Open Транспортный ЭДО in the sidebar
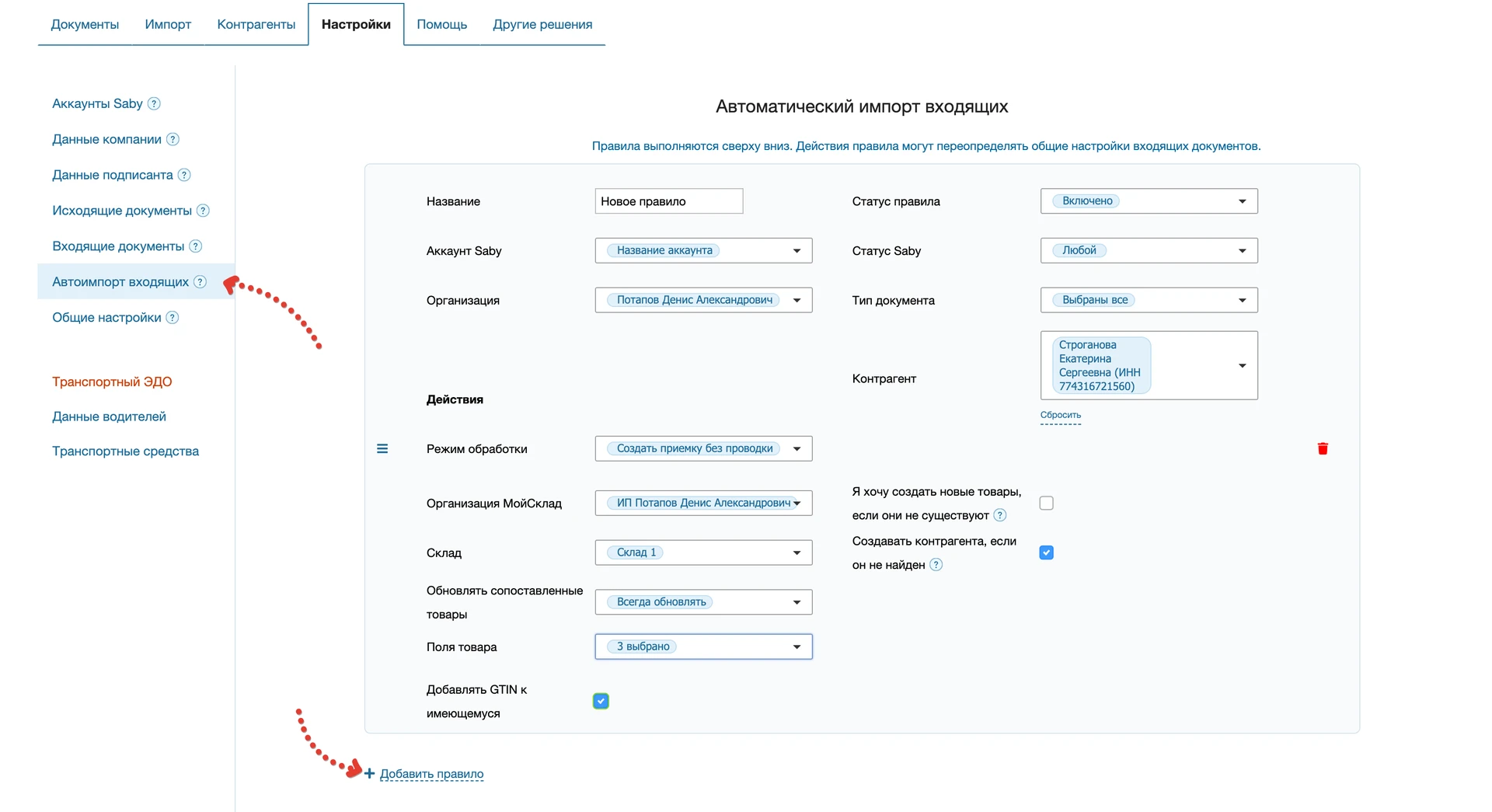The height and width of the screenshot is (812, 1492). pyautogui.click(x=112, y=382)
